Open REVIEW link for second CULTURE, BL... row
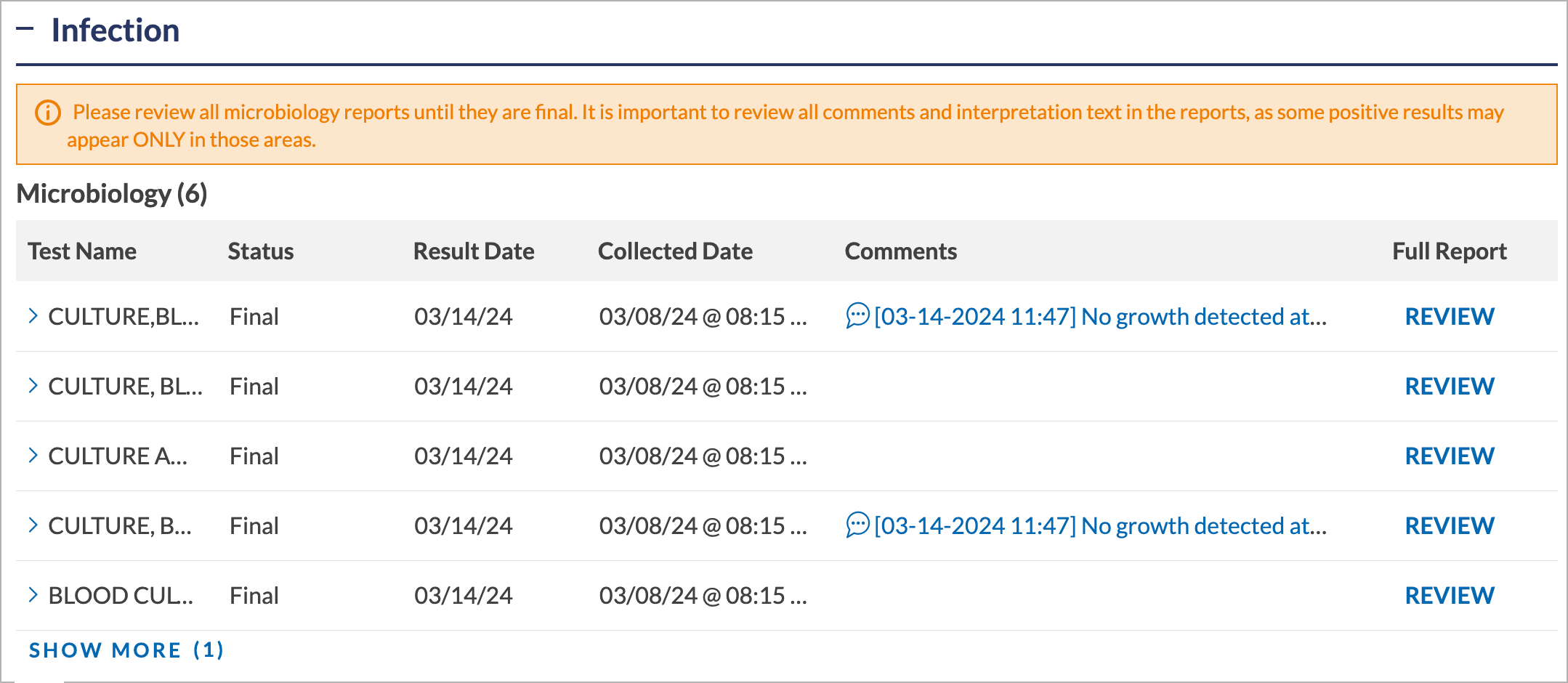Image resolution: width=1568 pixels, height=683 pixels. point(1450,387)
